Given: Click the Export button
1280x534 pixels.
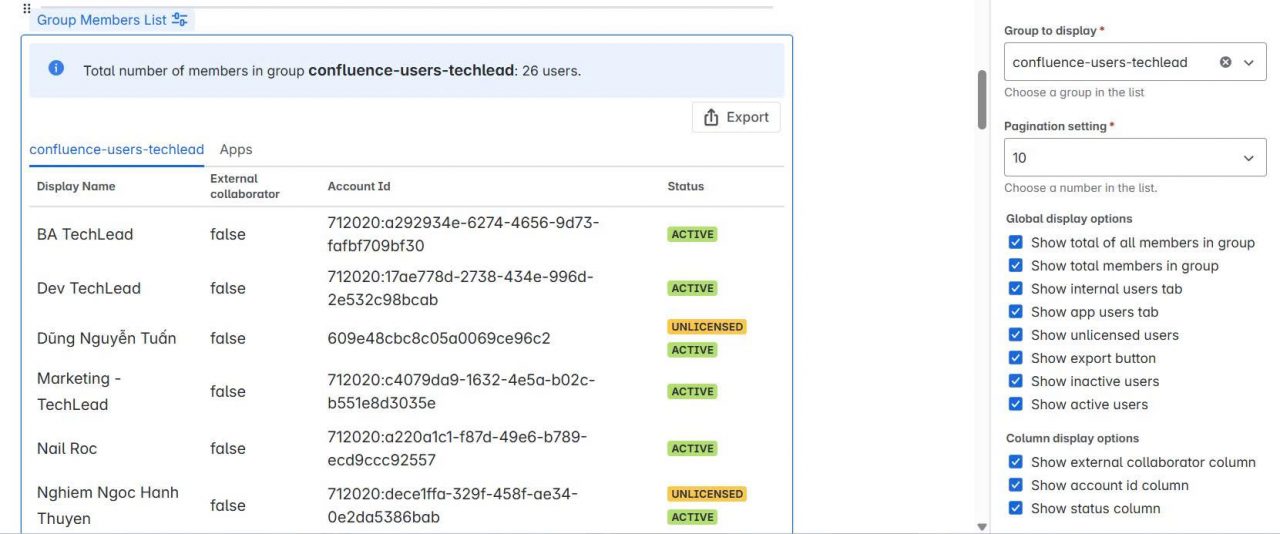Looking at the screenshot, I should click(736, 117).
